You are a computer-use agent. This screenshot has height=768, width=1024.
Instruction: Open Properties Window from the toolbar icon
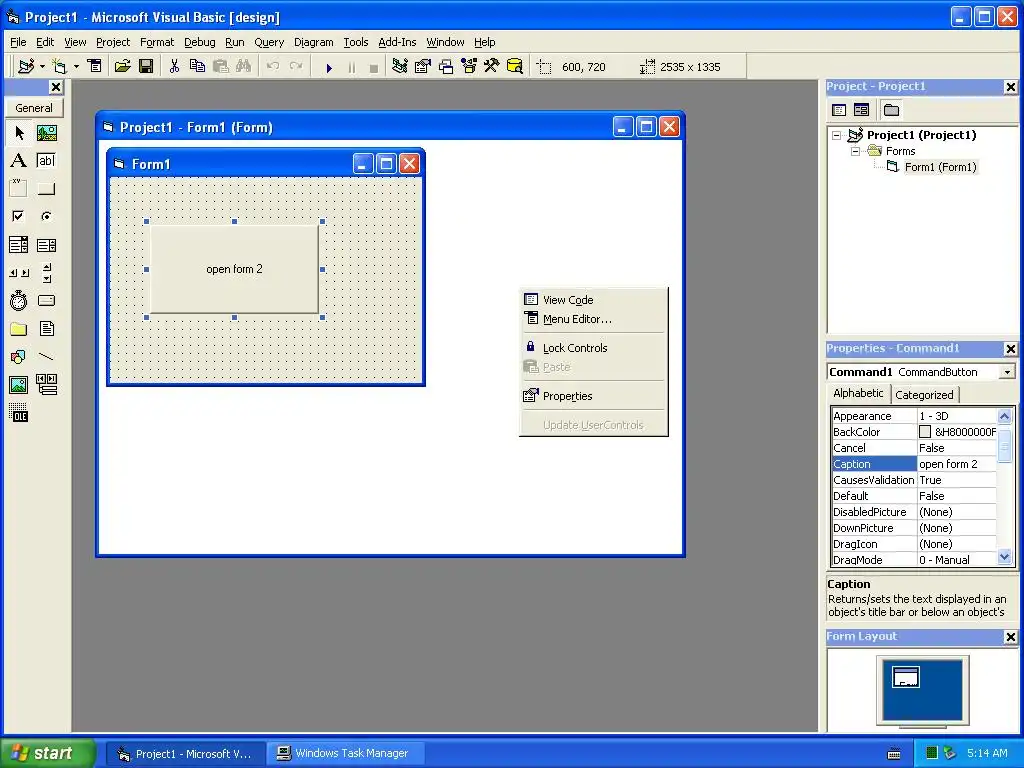point(423,67)
